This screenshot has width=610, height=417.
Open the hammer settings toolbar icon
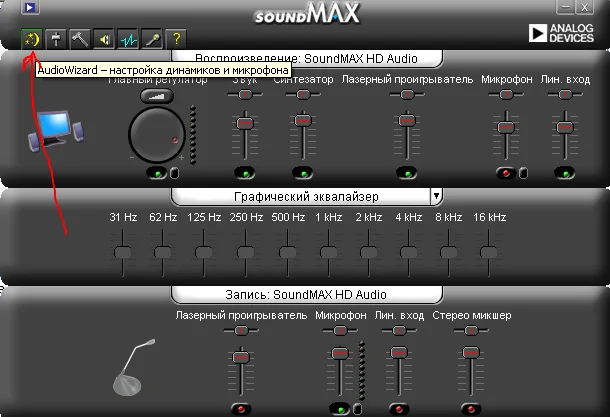coord(80,39)
